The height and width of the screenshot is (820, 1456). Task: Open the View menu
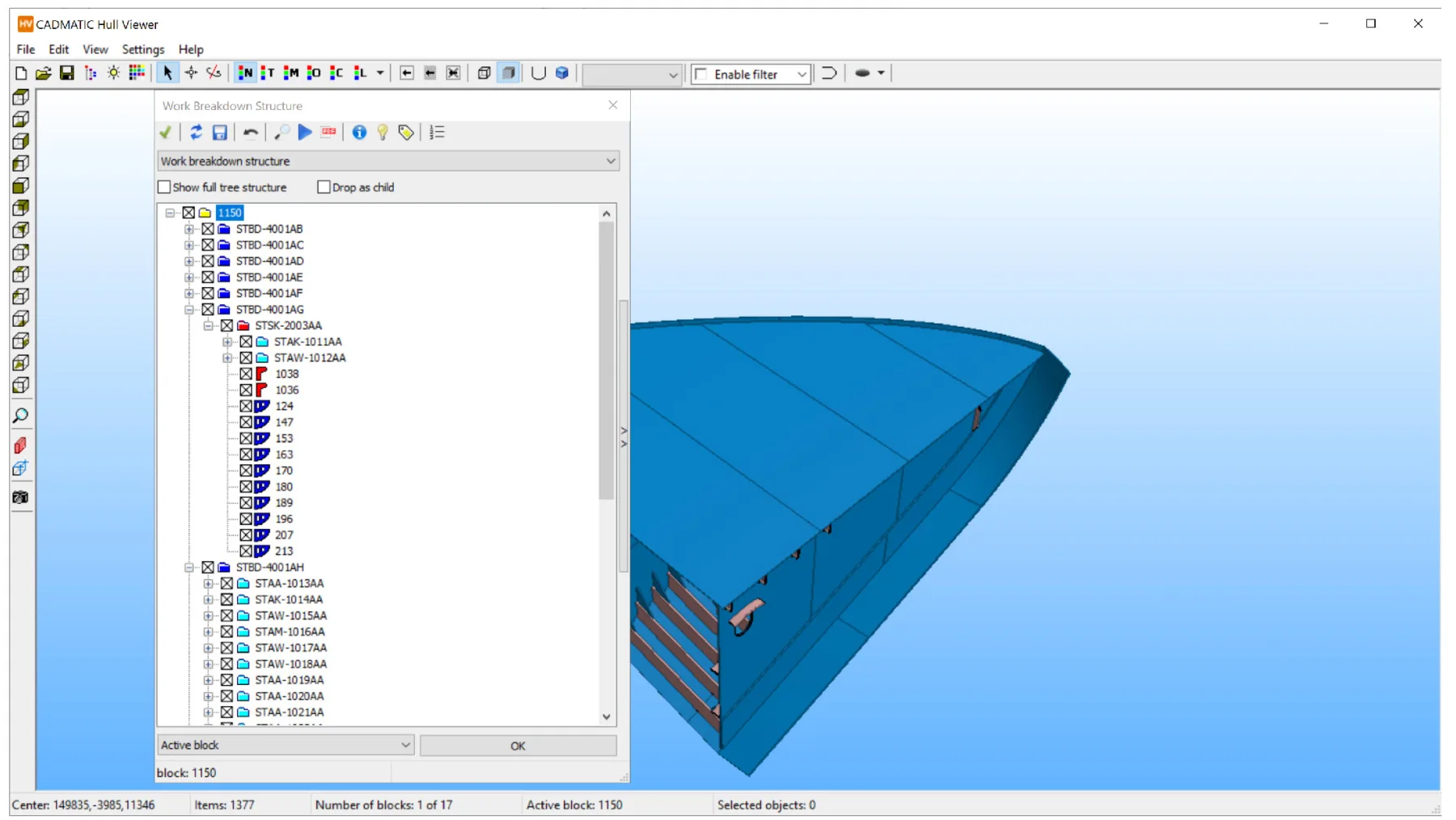tap(95, 49)
